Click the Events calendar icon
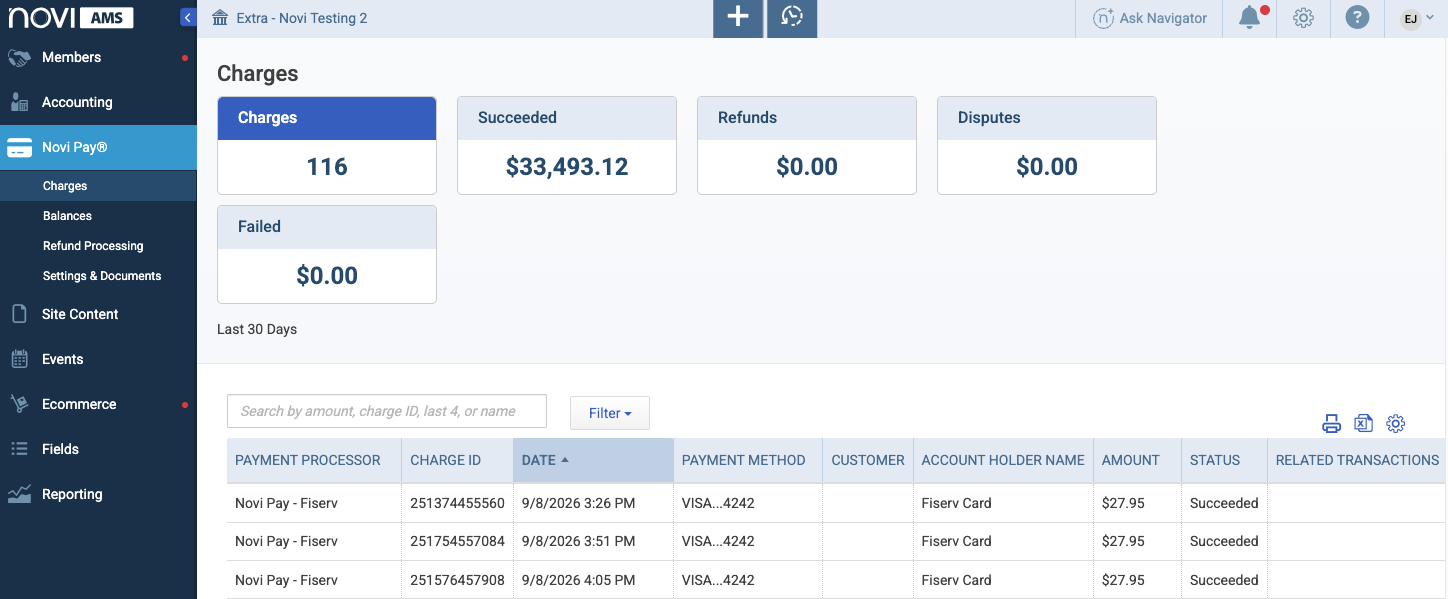Image resolution: width=1448 pixels, height=599 pixels. [19, 359]
